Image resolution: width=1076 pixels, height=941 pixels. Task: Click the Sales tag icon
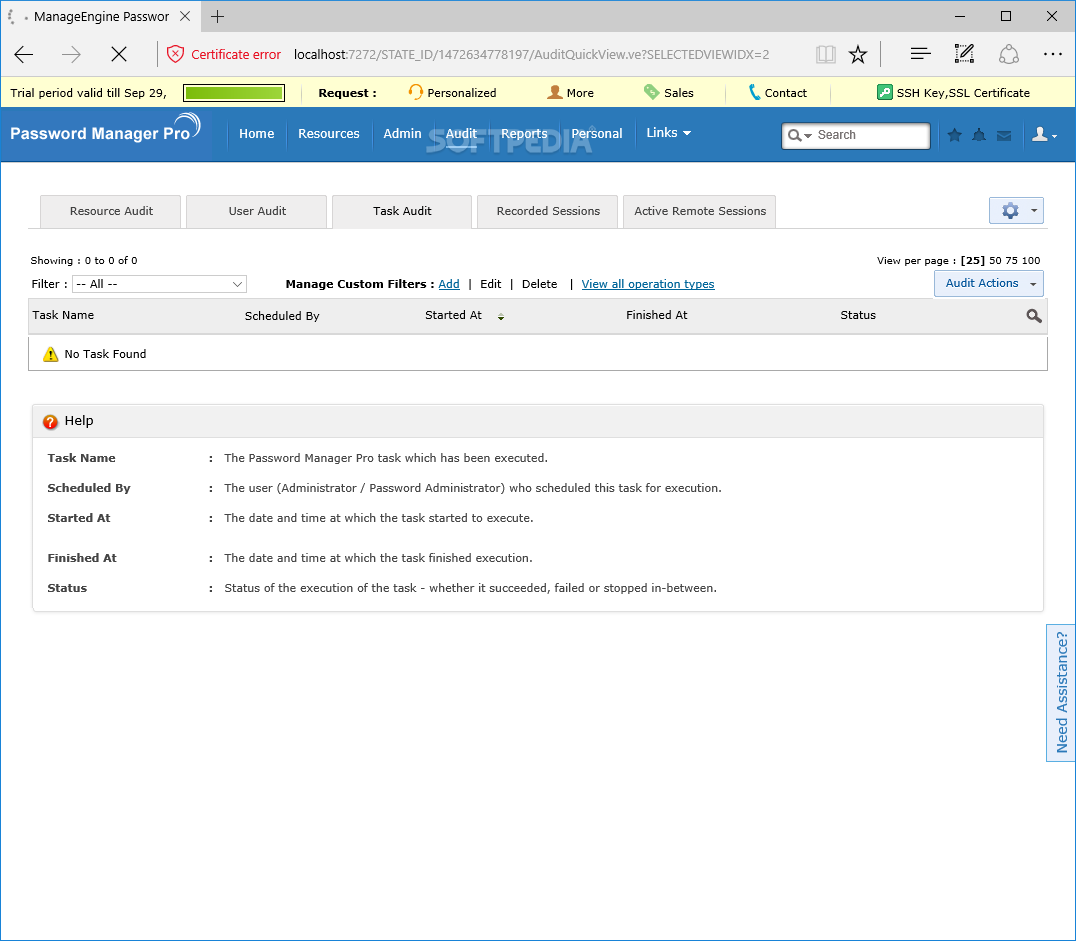[651, 92]
